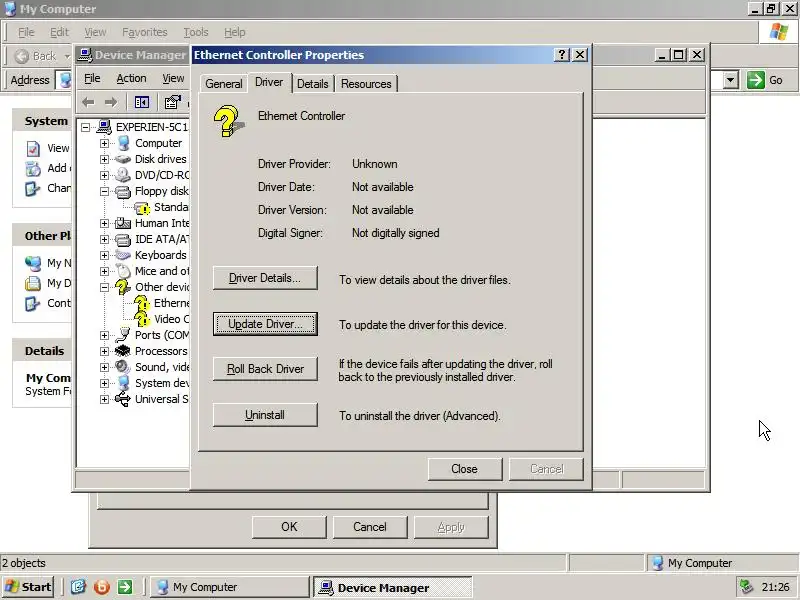Click the Back button in My Computer
The image size is (800, 600).
(x=36, y=56)
